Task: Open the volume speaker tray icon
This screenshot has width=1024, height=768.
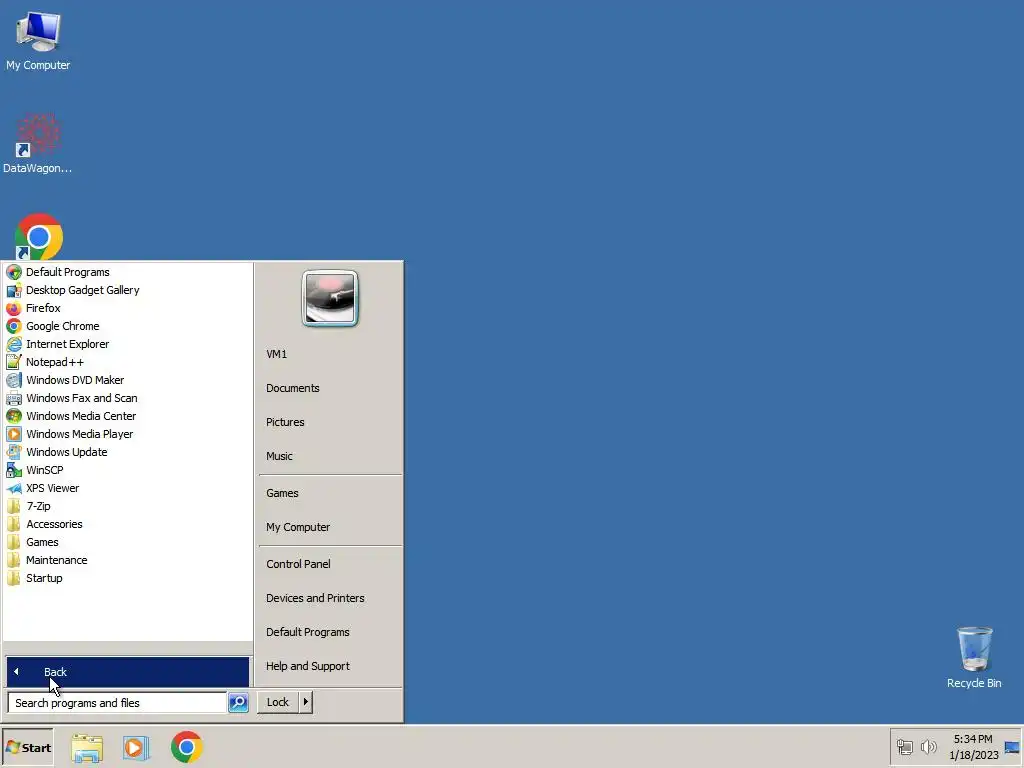Action: [x=929, y=747]
